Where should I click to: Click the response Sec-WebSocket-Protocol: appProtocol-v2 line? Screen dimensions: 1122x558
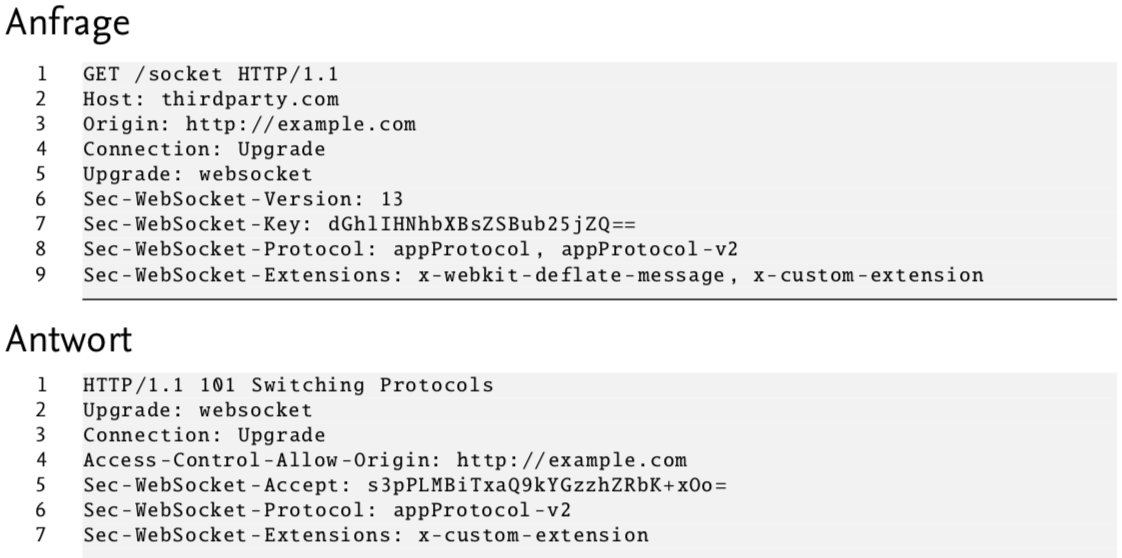327,511
